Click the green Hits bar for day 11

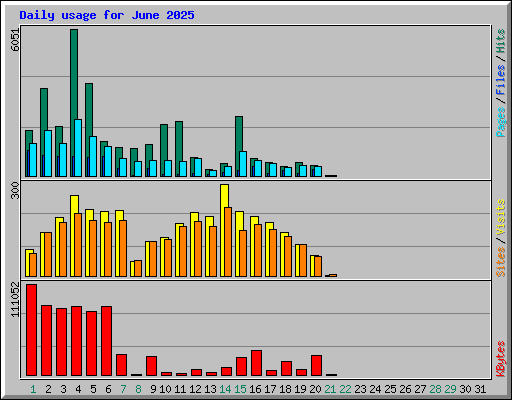(179, 141)
